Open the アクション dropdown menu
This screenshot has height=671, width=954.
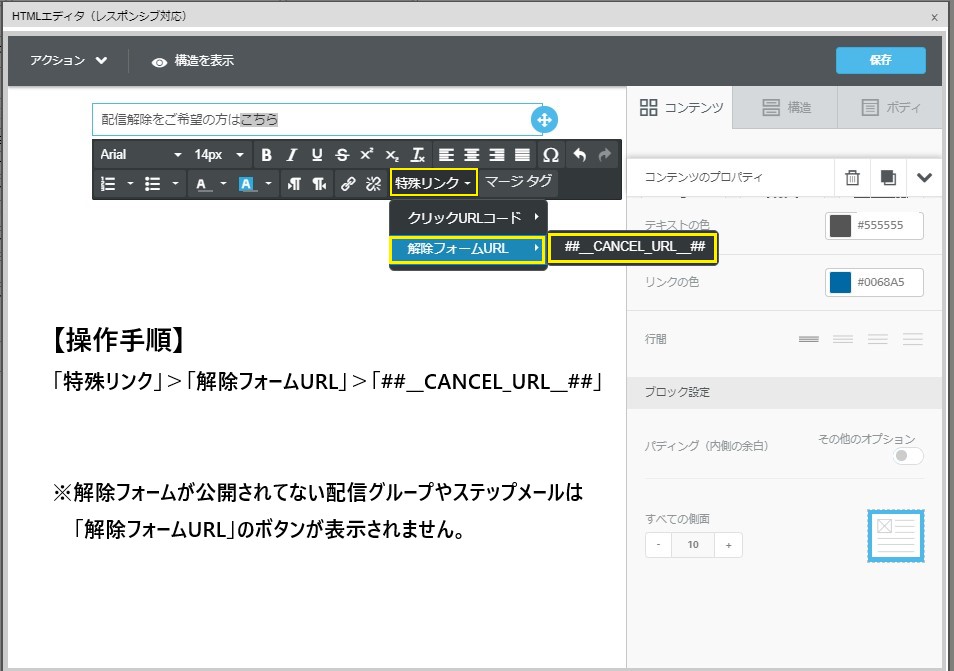pos(69,60)
